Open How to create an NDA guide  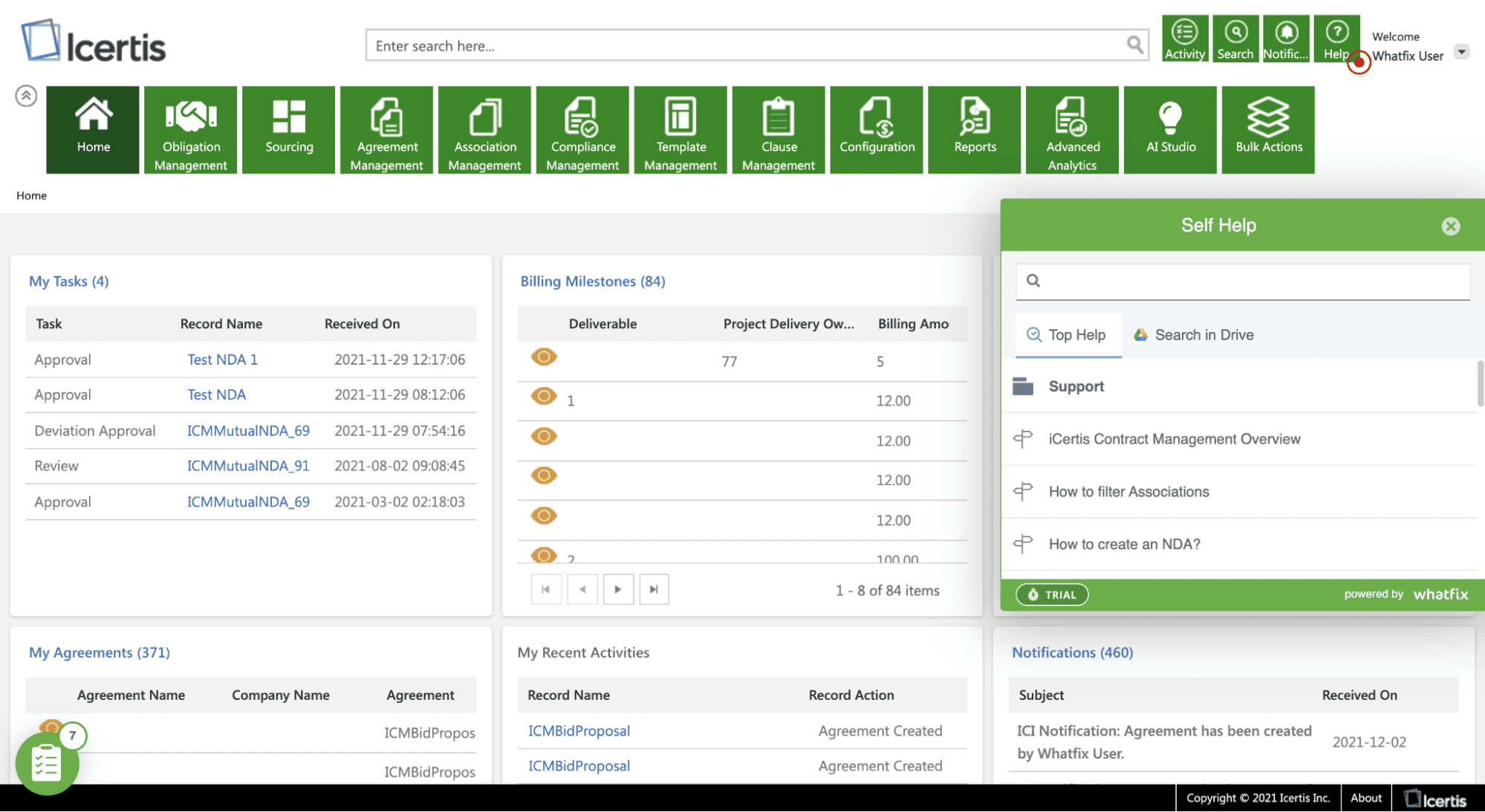click(x=1239, y=545)
